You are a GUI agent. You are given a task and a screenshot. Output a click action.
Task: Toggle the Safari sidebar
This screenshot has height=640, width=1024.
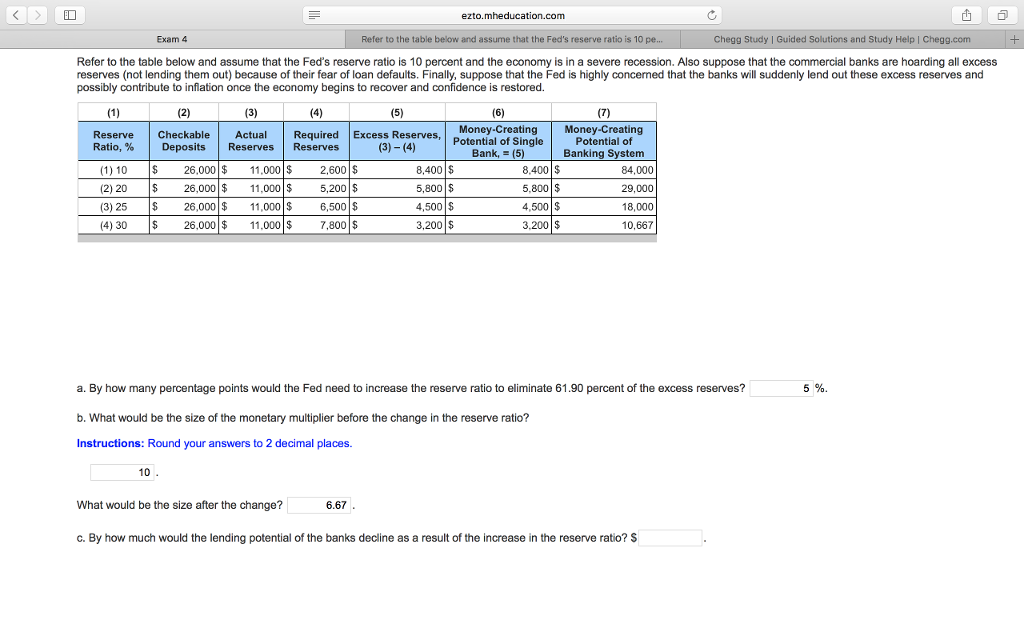point(68,15)
